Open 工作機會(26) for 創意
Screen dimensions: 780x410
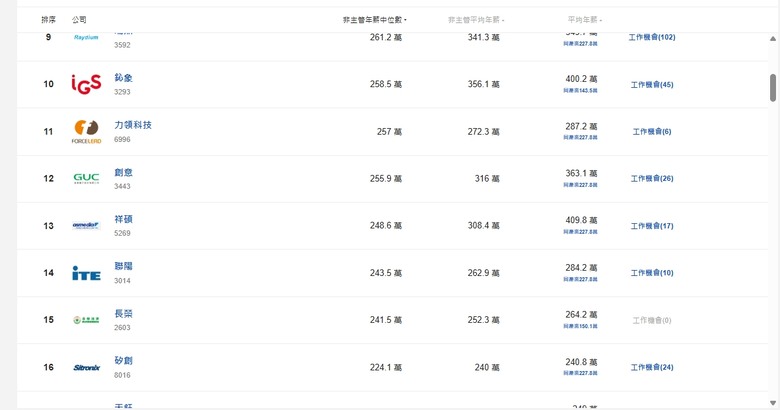coord(652,179)
